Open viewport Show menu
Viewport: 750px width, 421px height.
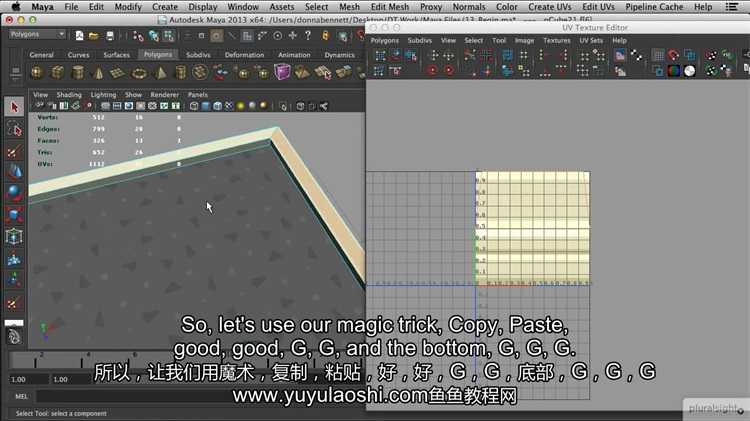[133, 95]
